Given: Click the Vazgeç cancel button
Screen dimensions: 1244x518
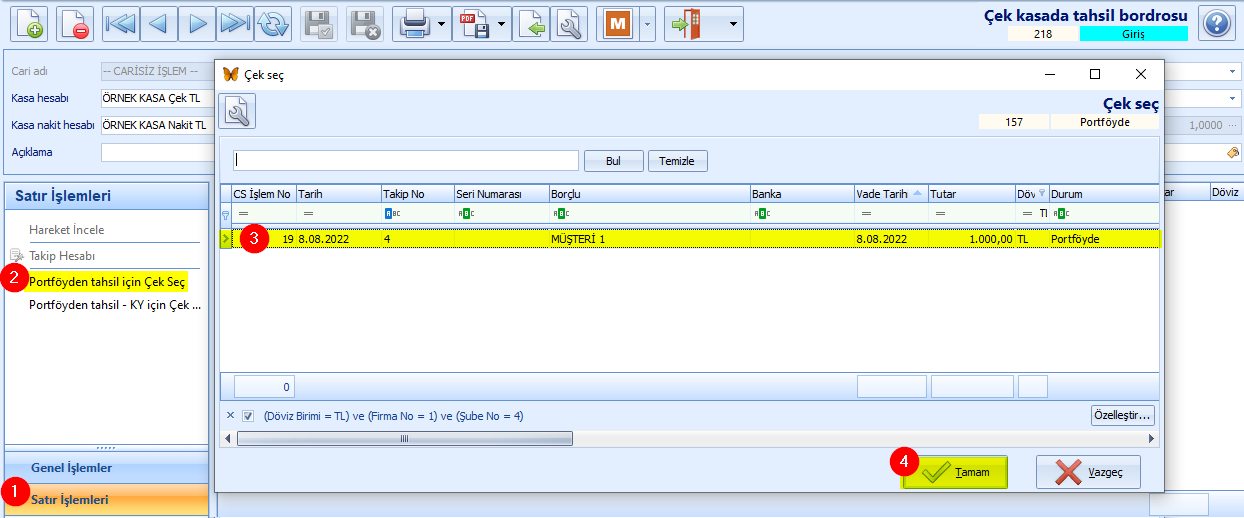Looking at the screenshot, I should click(1088, 472).
